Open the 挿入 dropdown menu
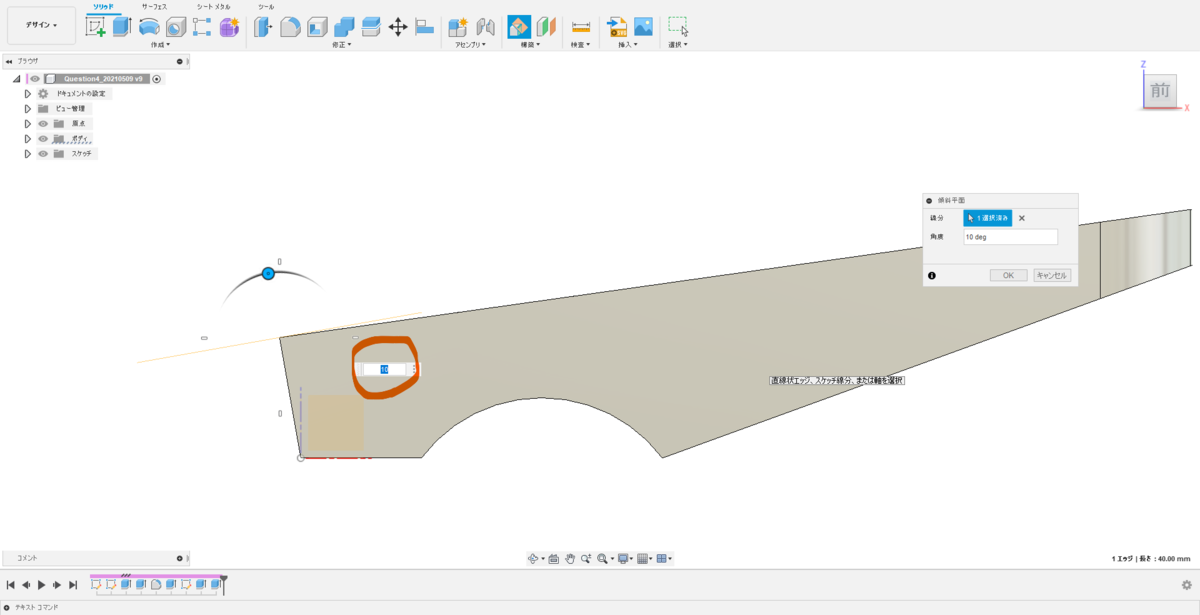 pyautogui.click(x=627, y=45)
